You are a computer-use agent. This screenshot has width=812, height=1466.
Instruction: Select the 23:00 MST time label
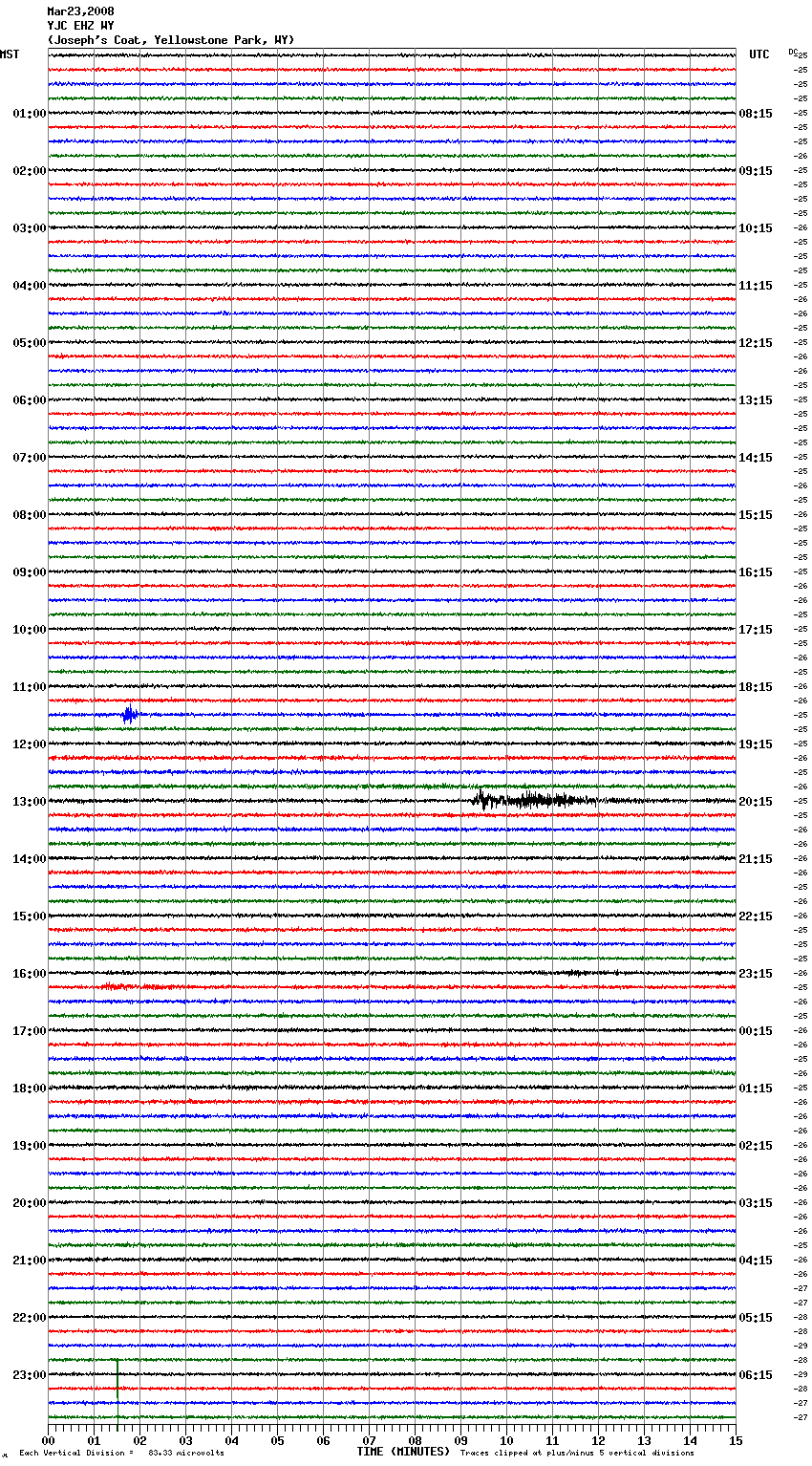tap(30, 1375)
